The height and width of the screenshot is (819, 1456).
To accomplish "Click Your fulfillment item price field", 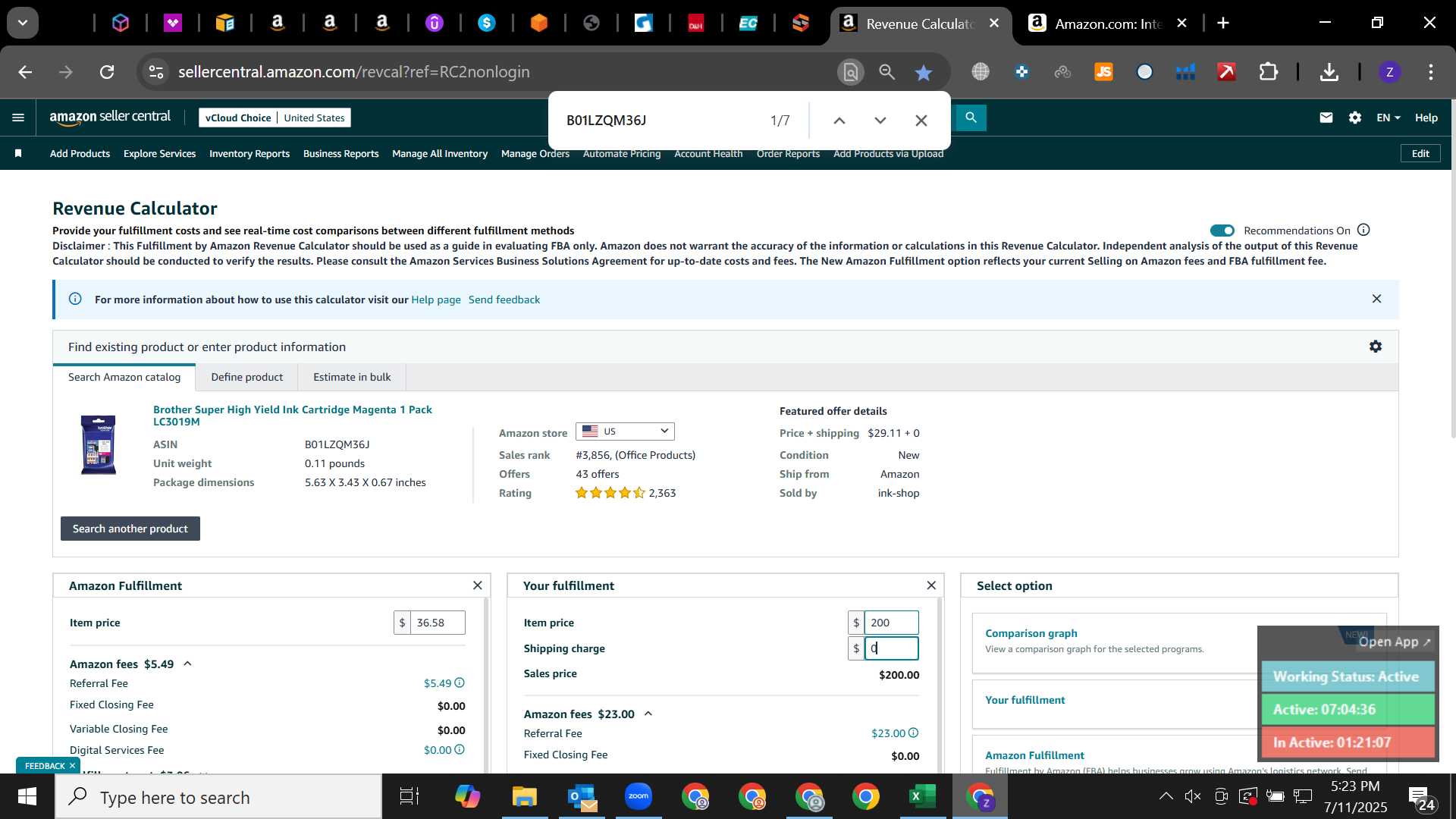I will 891,623.
